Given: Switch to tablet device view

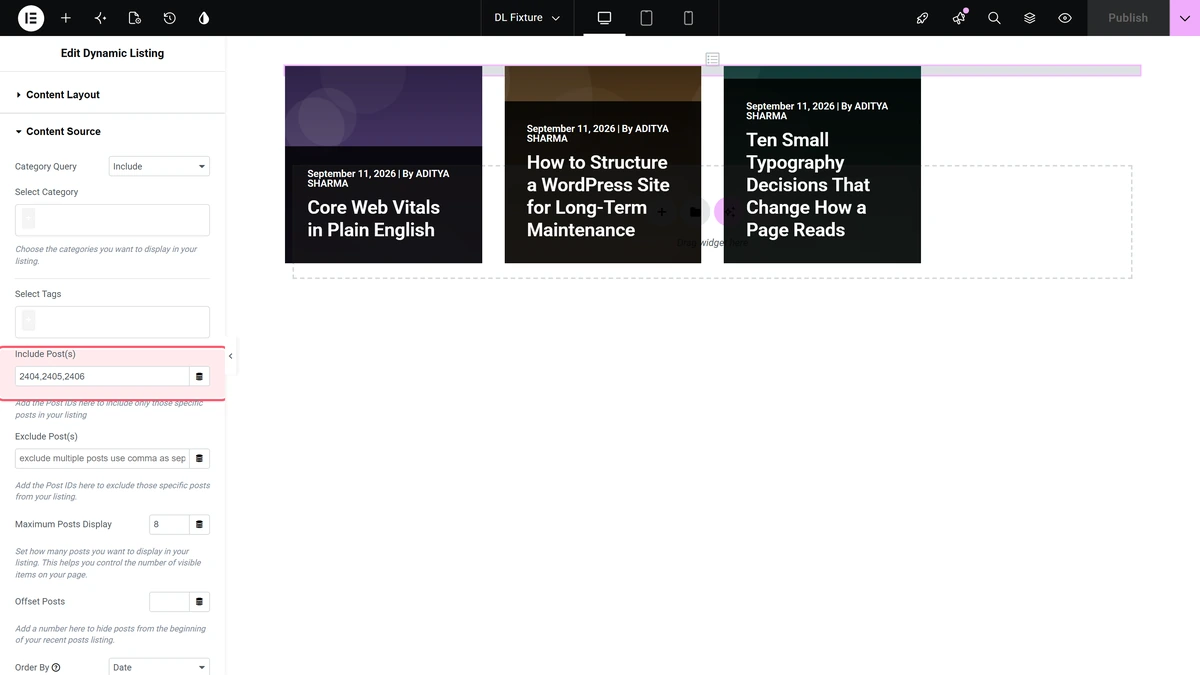Looking at the screenshot, I should (x=646, y=18).
